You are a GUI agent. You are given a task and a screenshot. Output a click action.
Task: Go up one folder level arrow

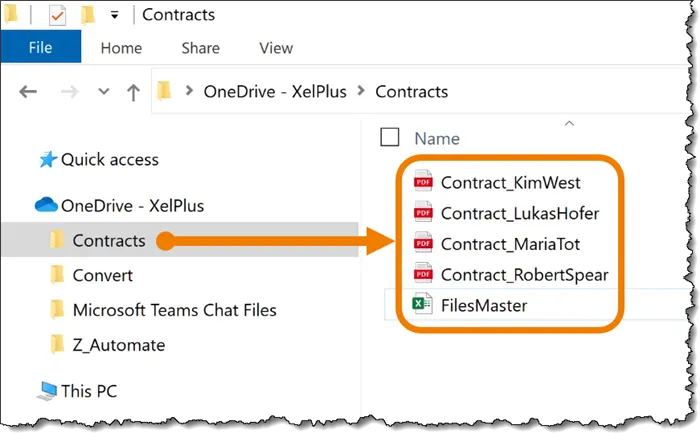click(133, 92)
